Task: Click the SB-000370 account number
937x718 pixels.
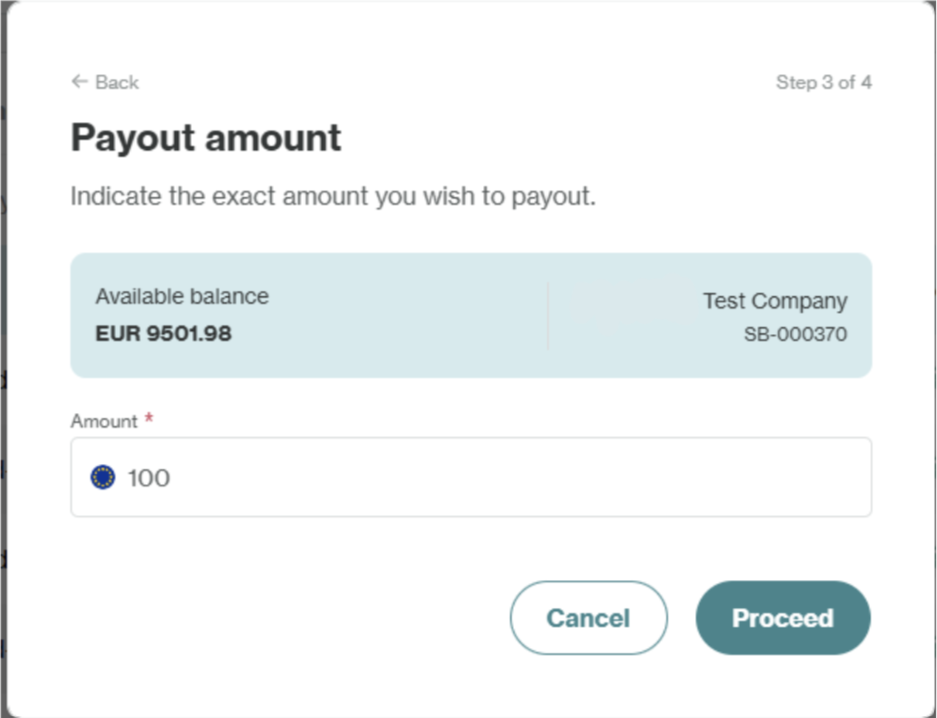Action: click(795, 334)
